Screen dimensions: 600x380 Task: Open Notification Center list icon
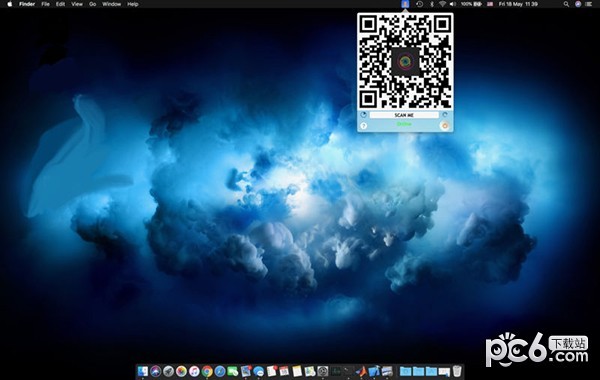tap(590, 4)
